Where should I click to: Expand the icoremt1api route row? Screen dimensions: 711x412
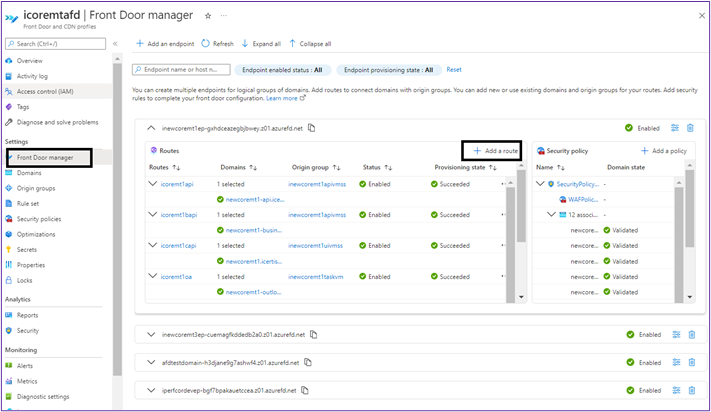click(153, 184)
